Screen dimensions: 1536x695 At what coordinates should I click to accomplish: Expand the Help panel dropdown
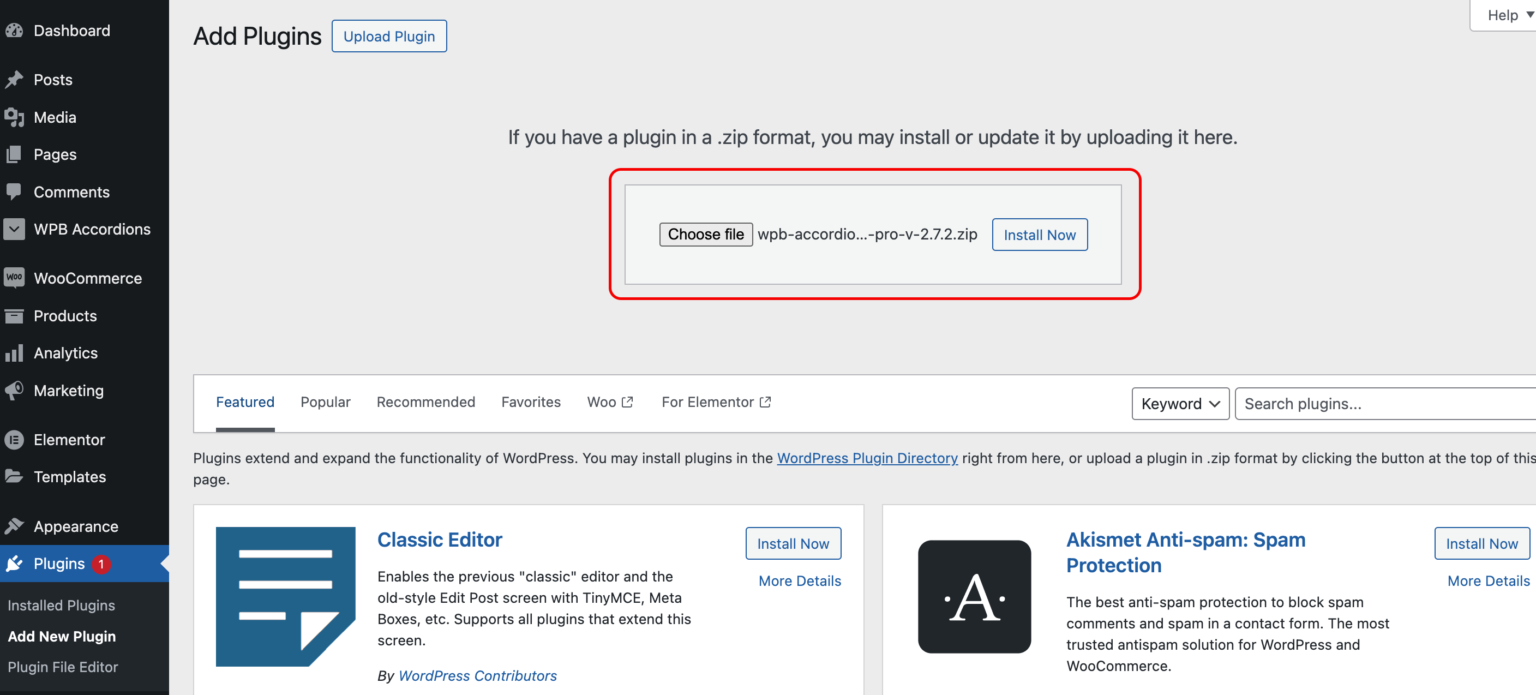pyautogui.click(x=1504, y=15)
